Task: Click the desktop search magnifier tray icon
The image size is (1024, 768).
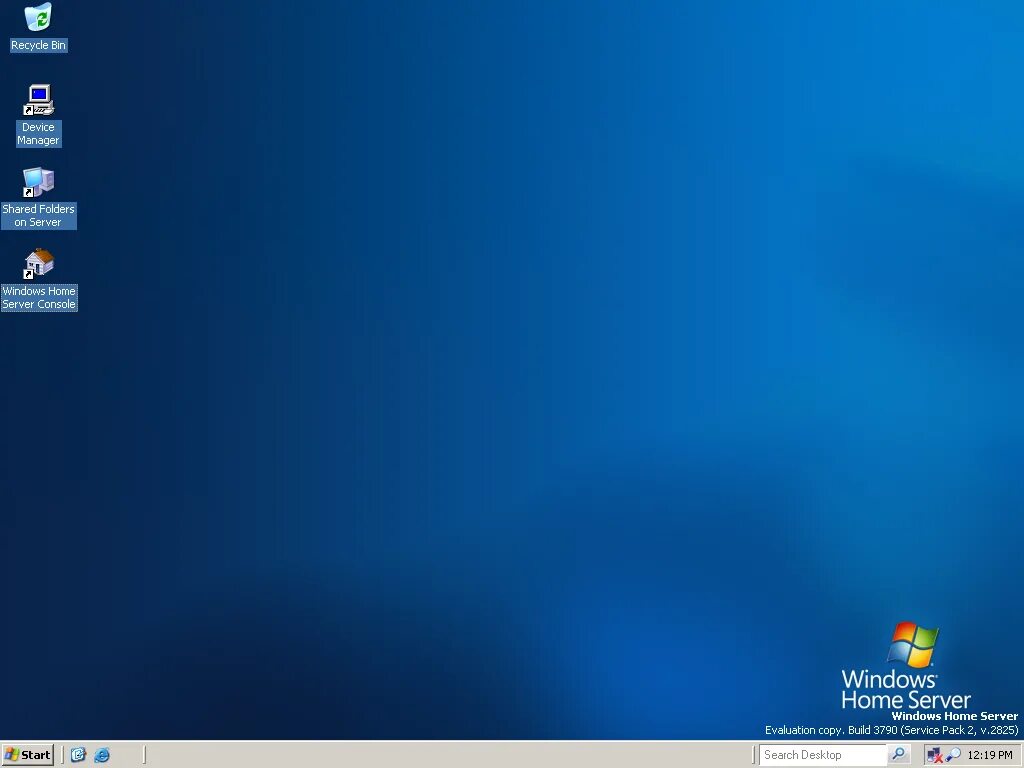Action: (x=953, y=755)
